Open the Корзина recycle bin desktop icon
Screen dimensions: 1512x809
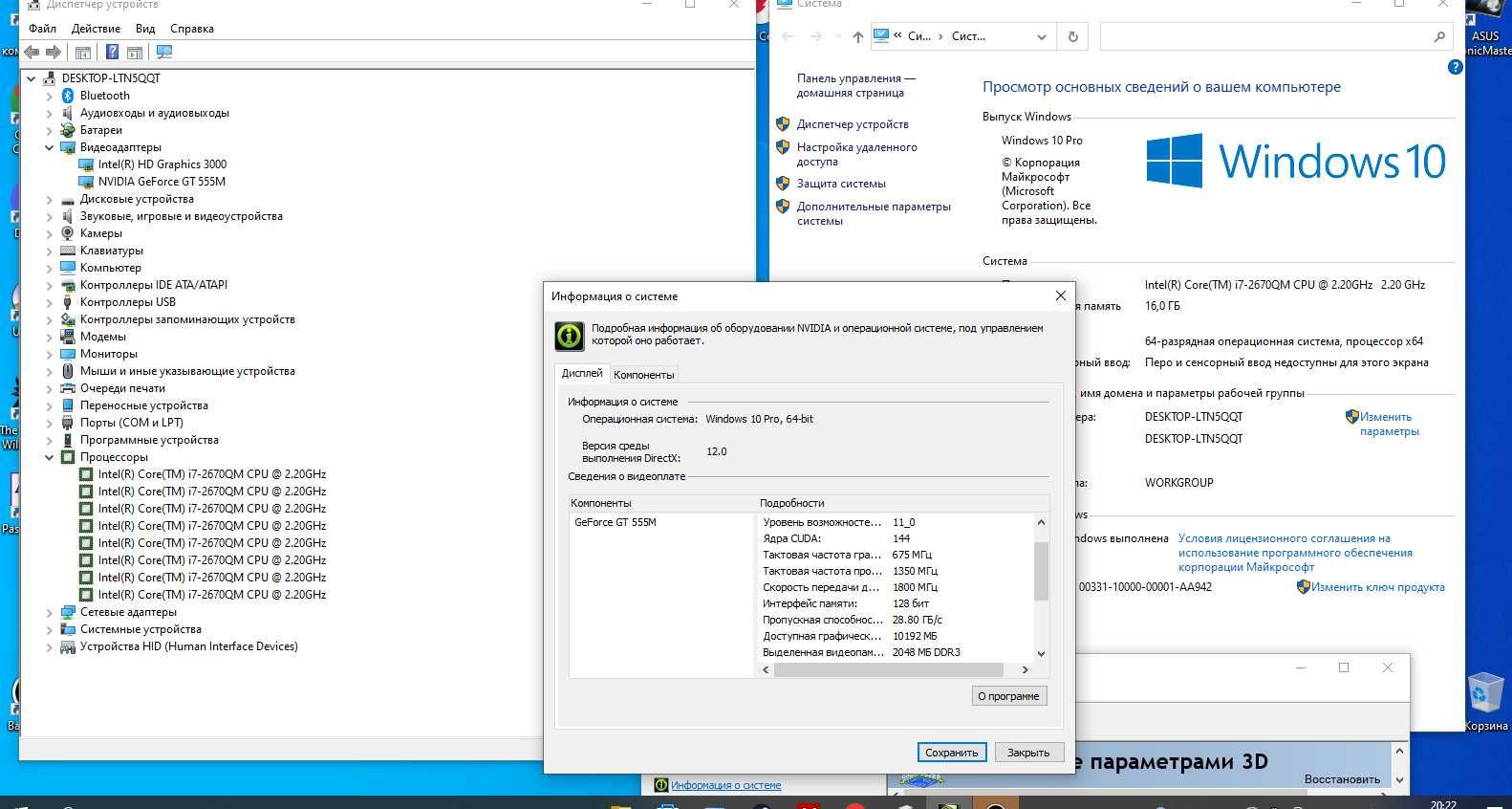tap(1485, 703)
